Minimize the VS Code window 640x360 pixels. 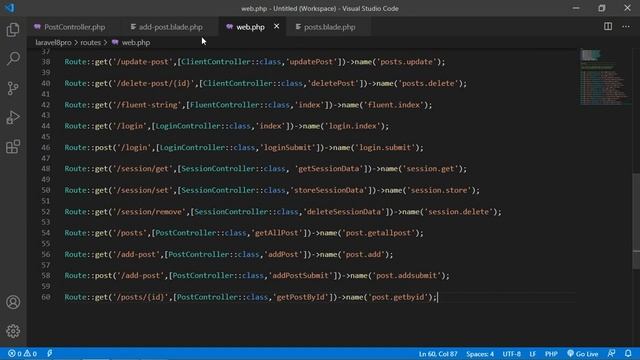[x=576, y=8]
